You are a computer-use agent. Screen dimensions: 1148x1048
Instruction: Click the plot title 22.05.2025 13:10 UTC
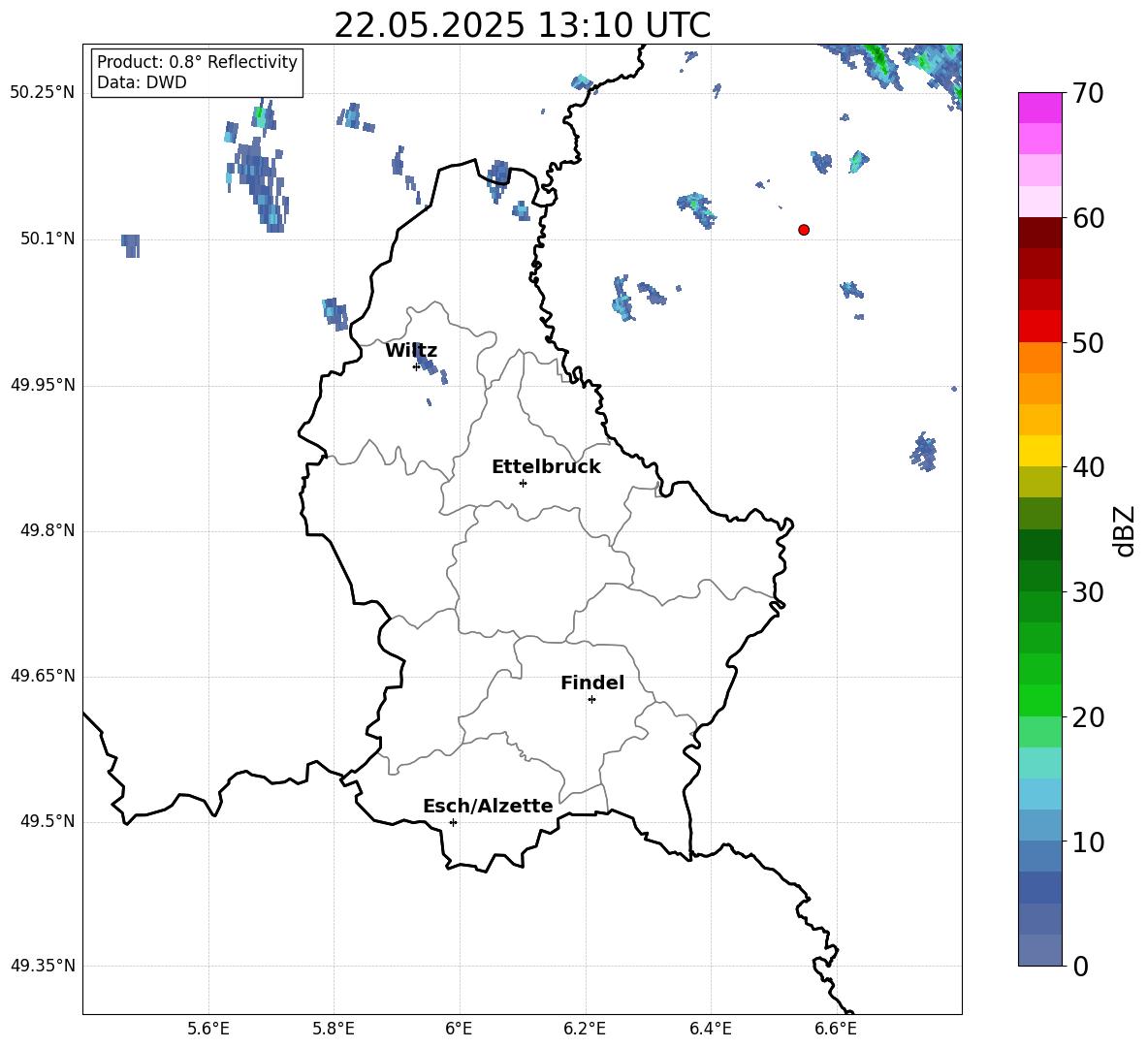(x=523, y=25)
